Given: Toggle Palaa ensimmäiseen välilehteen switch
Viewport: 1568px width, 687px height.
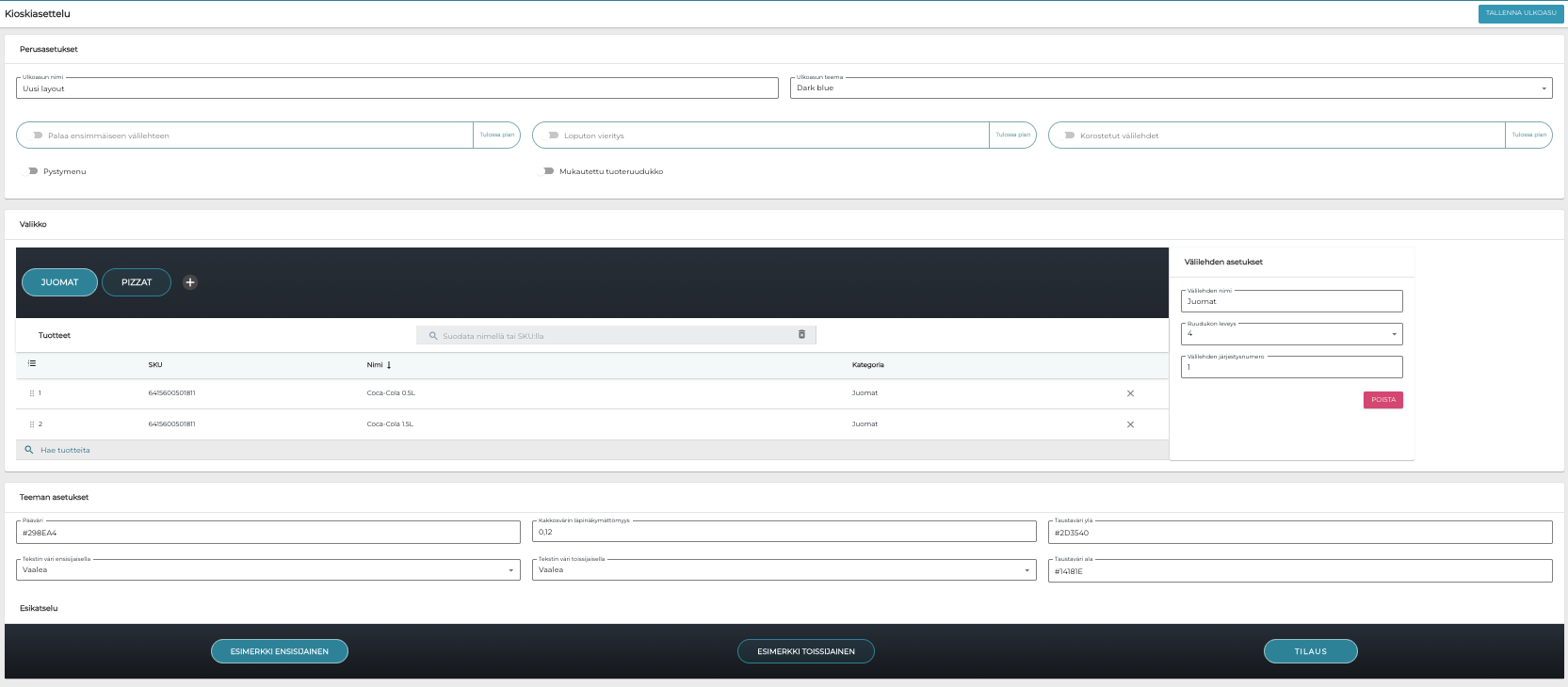Looking at the screenshot, I should (36, 136).
